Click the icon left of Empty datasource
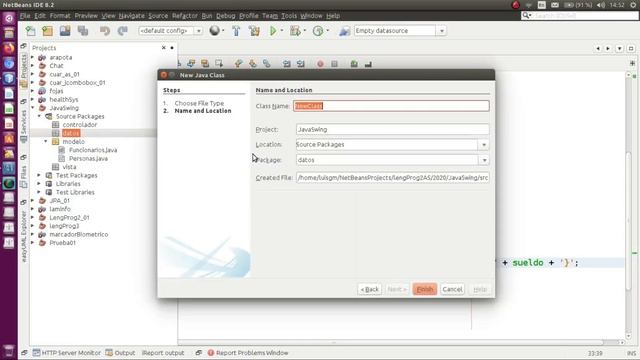The height and width of the screenshot is (360, 640). click(344, 31)
